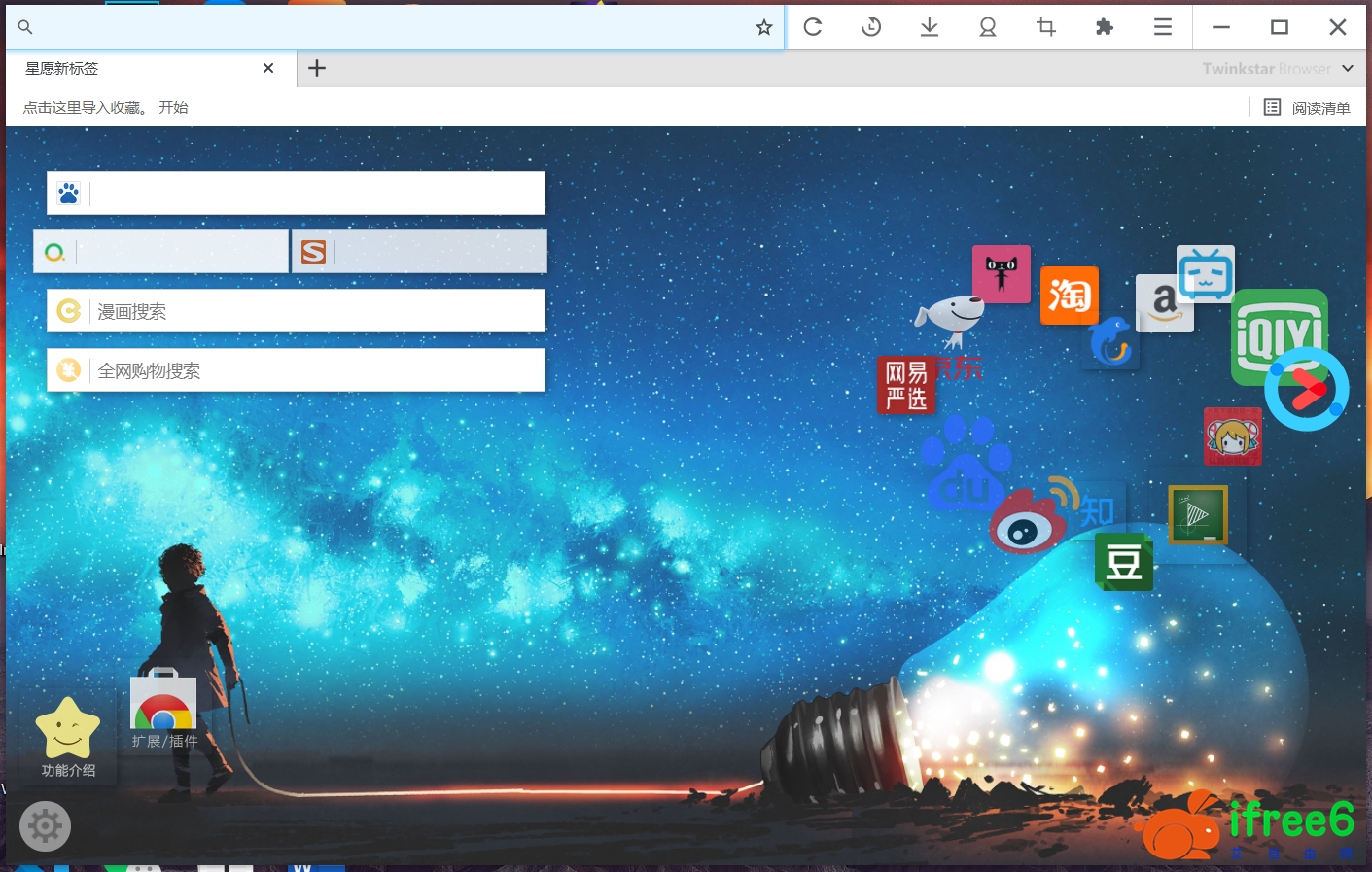Bookmark page with the star icon
The image size is (1372, 872).
[x=764, y=27]
